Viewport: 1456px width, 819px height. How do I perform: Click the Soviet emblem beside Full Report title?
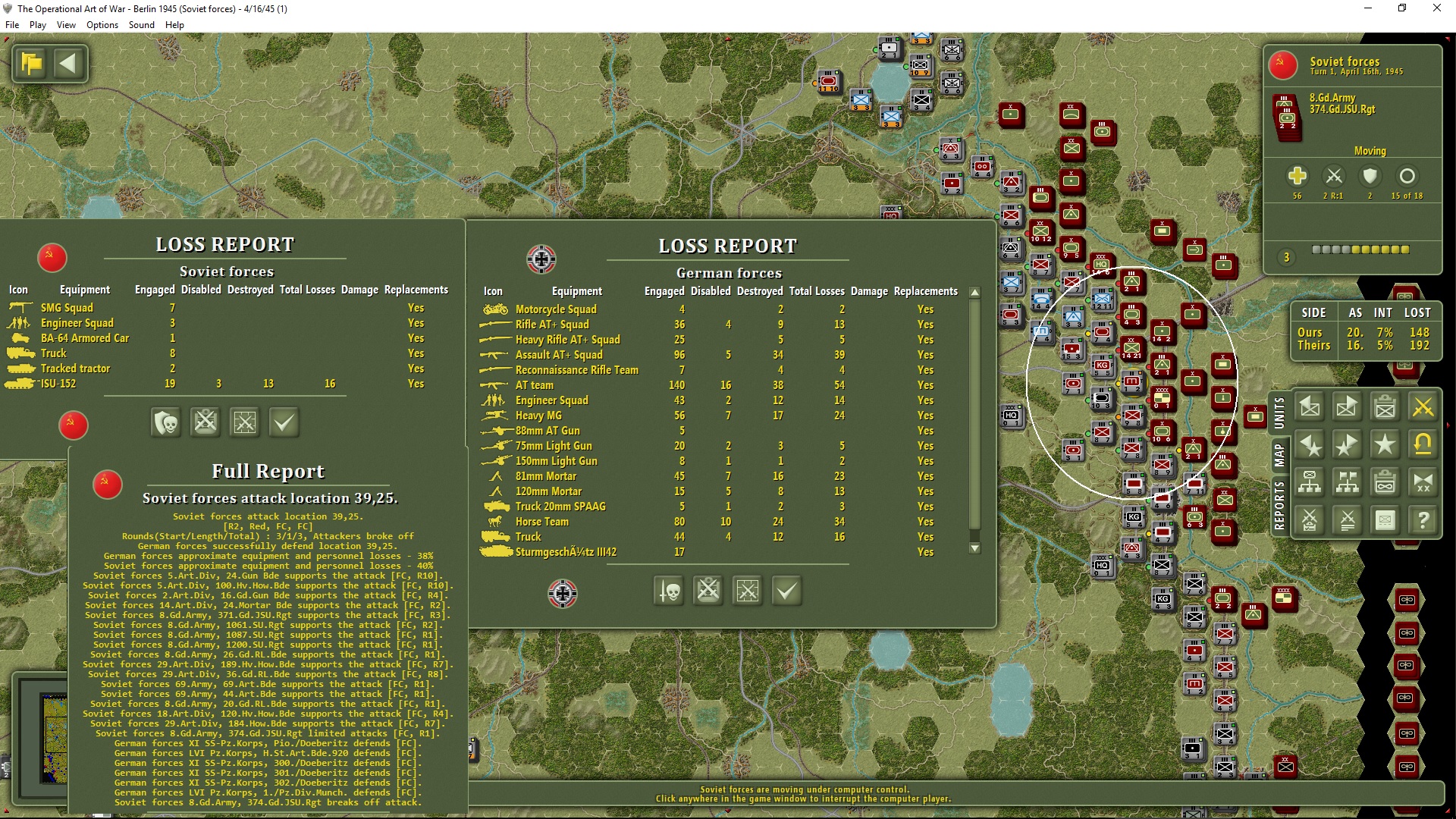coord(107,485)
